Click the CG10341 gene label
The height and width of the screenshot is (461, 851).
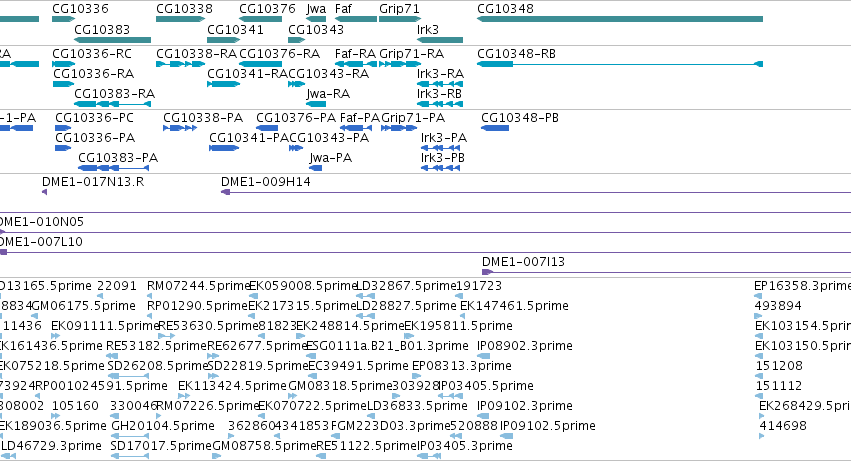pos(236,29)
